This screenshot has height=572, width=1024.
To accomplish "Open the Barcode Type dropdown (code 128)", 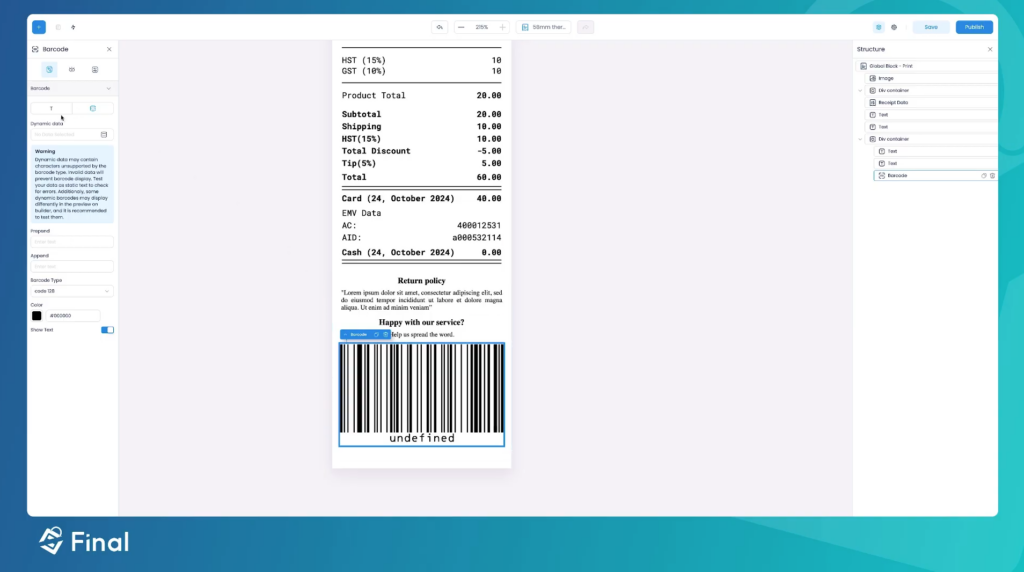I will pos(72,291).
